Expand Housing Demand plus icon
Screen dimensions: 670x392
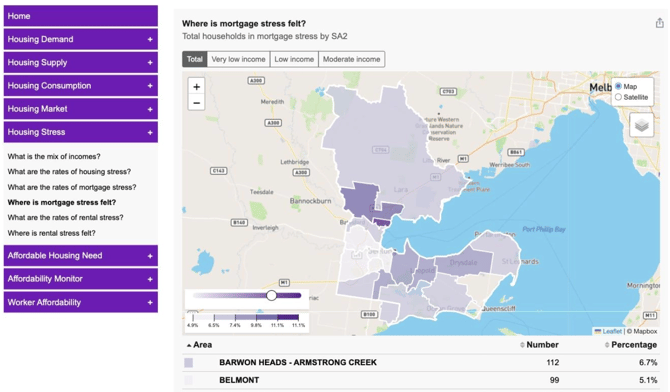pyautogui.click(x=150, y=39)
